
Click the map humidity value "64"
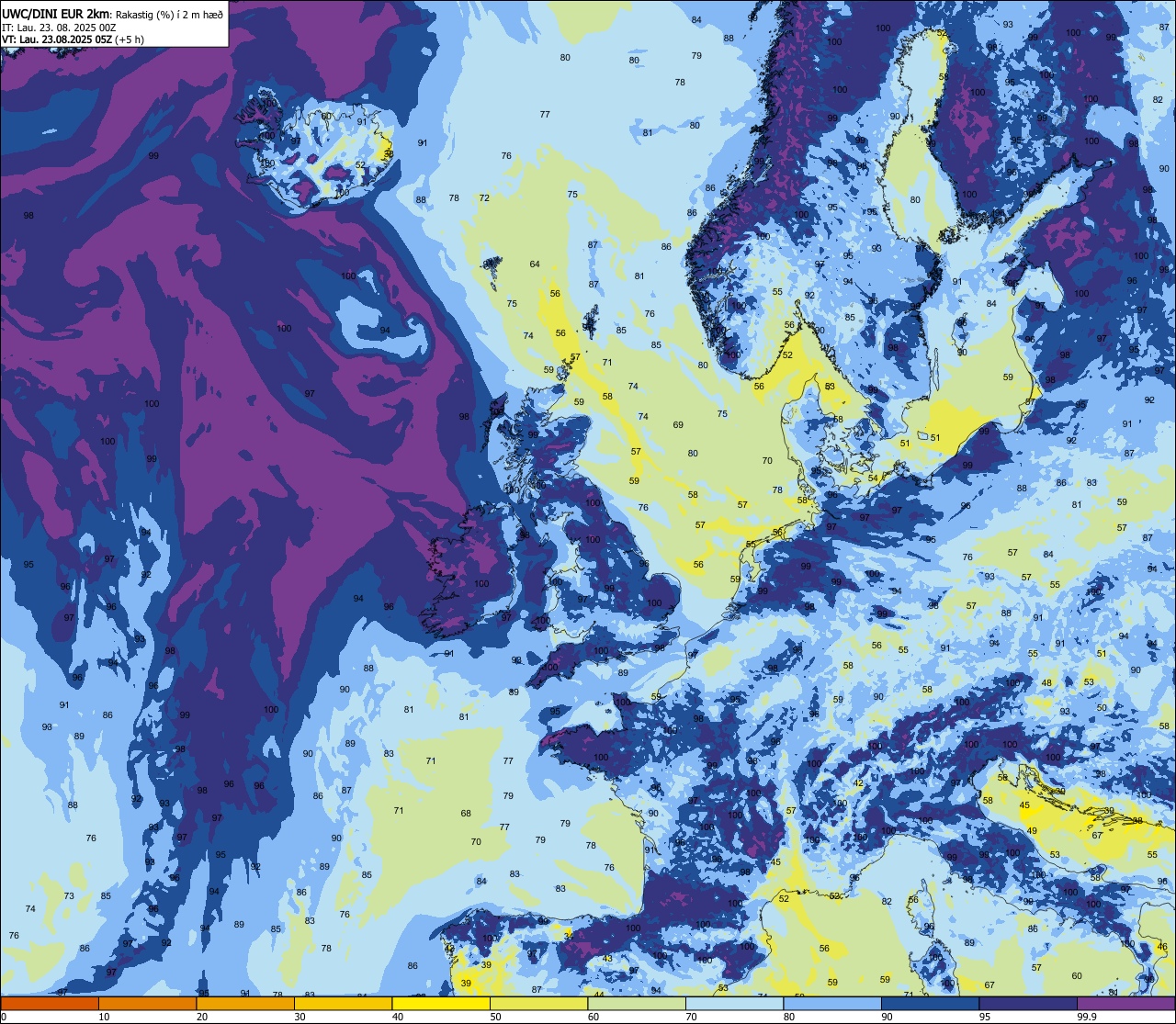535,264
